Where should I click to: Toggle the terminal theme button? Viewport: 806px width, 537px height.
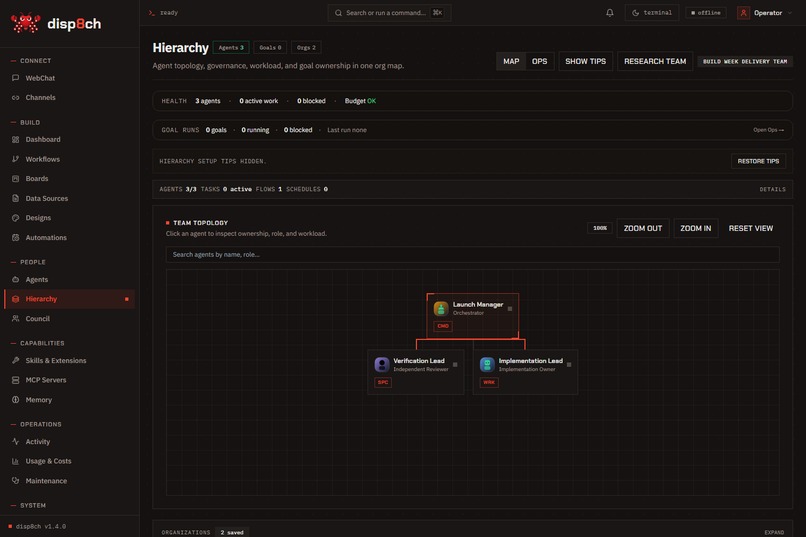click(652, 13)
